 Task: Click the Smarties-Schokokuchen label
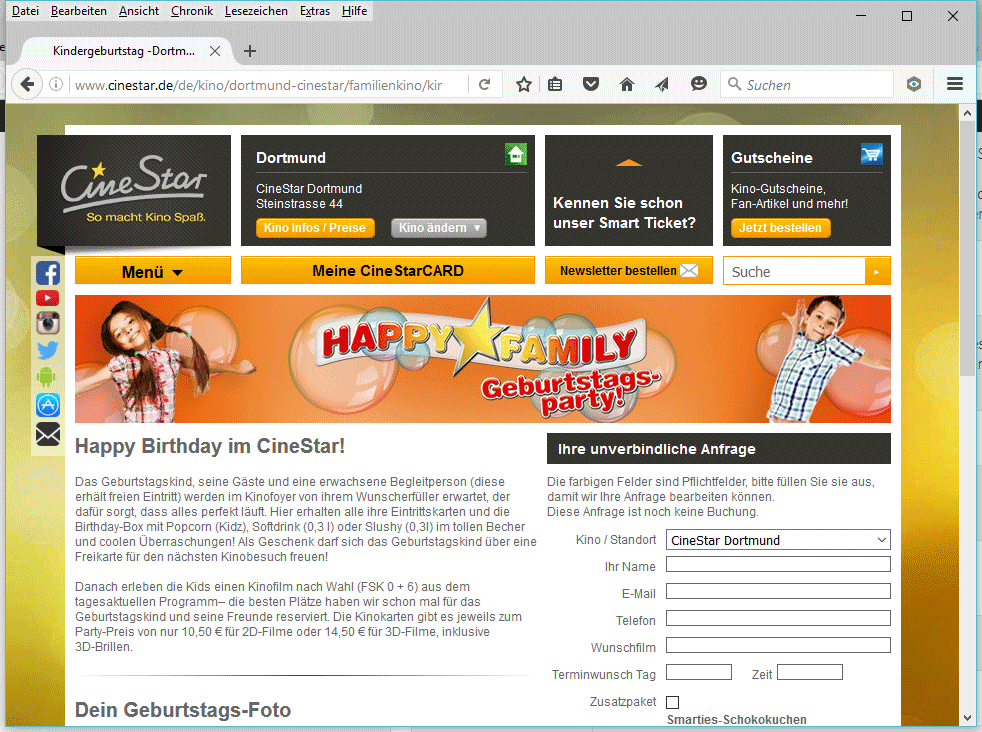point(736,719)
